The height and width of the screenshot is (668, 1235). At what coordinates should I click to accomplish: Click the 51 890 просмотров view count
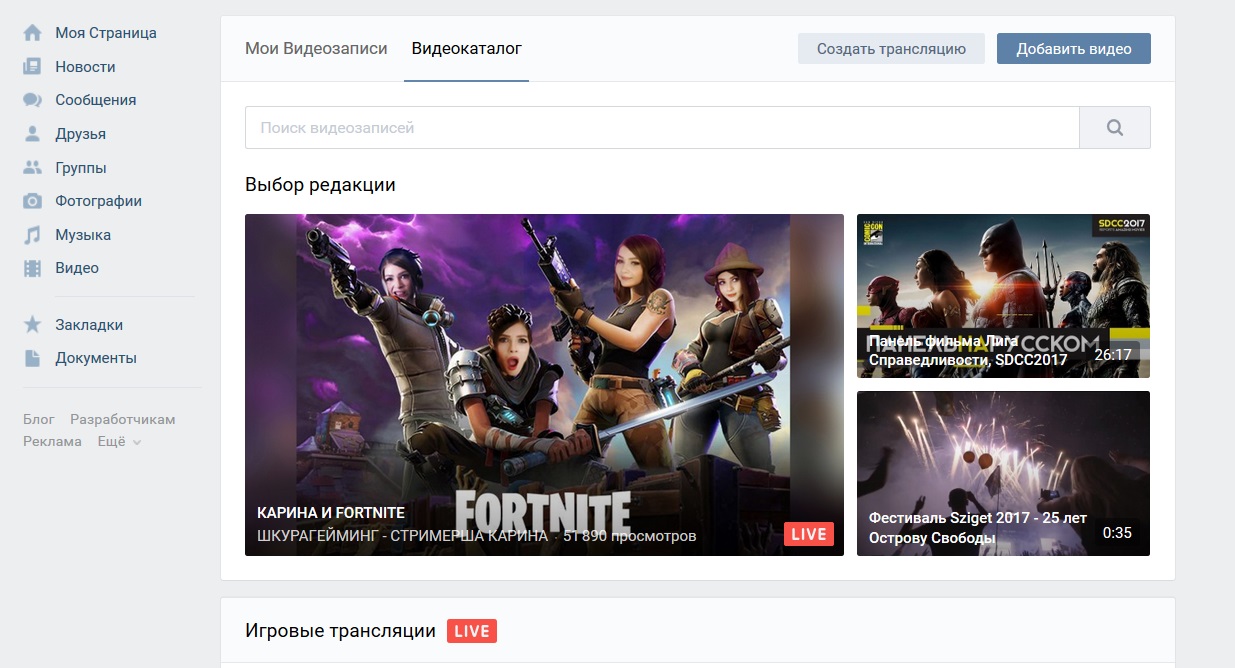coord(629,536)
